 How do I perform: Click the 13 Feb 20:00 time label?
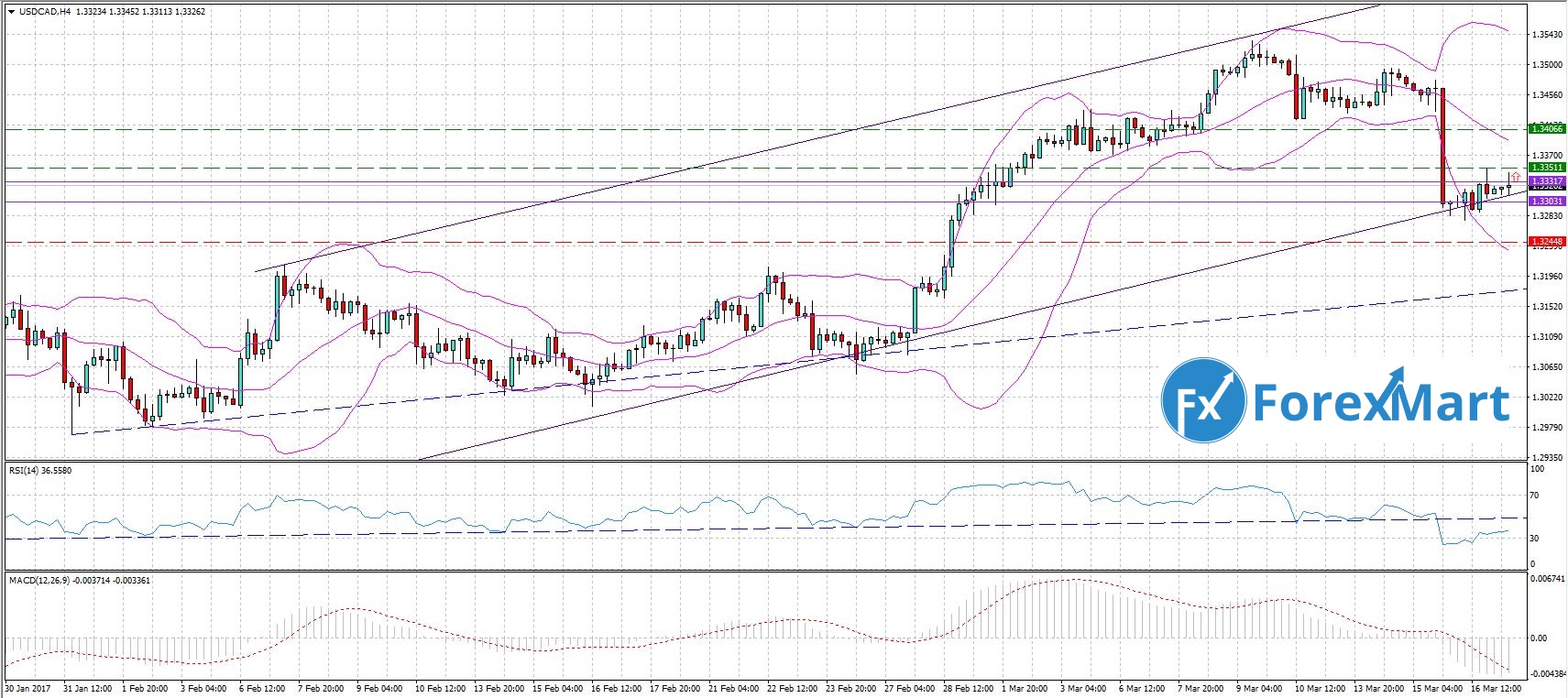[497, 687]
